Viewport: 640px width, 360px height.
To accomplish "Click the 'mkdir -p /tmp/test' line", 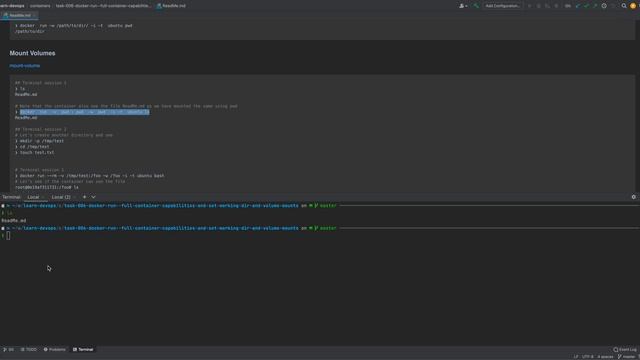I will (x=42, y=141).
